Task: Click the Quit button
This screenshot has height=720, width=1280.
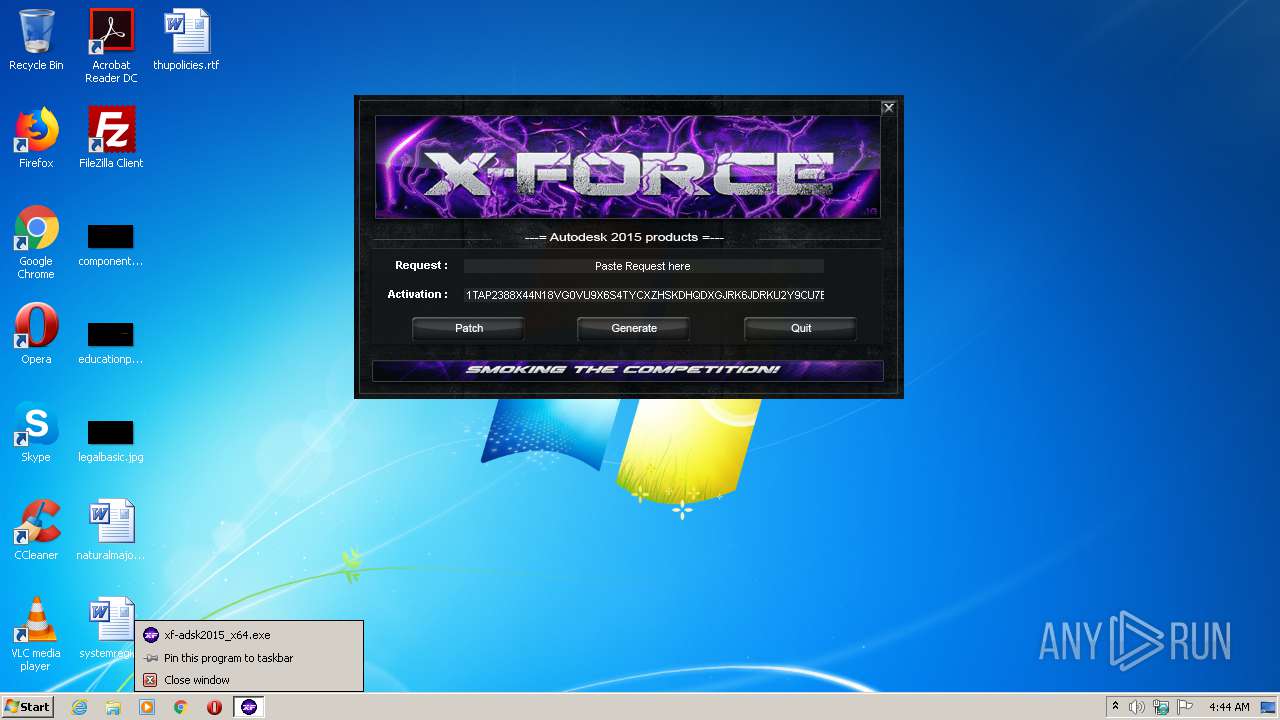Action: 800,328
